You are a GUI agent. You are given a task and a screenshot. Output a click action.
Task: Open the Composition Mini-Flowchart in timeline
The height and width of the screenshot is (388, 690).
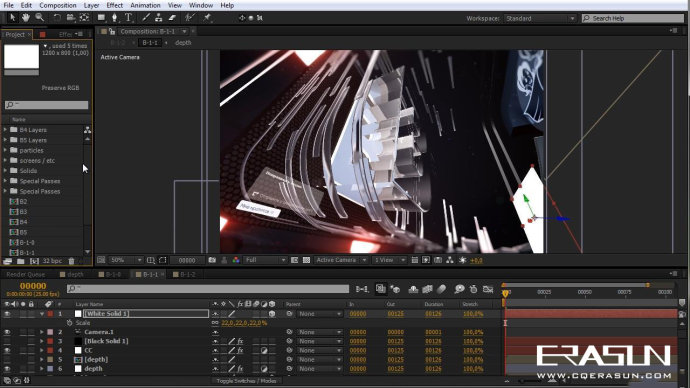click(x=362, y=289)
